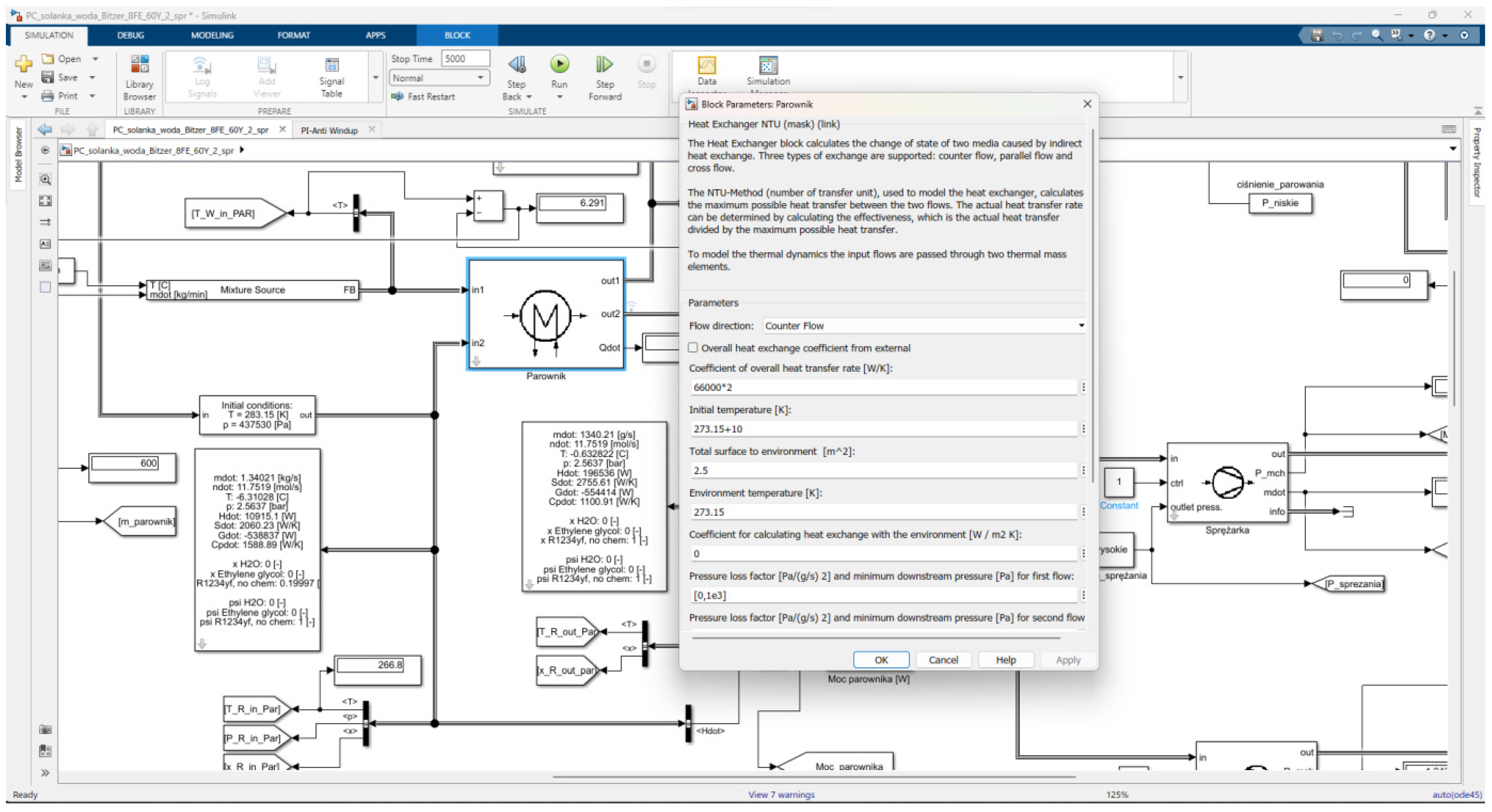Click the Stop Time input field
The image size is (1492, 812).
pyautogui.click(x=465, y=58)
